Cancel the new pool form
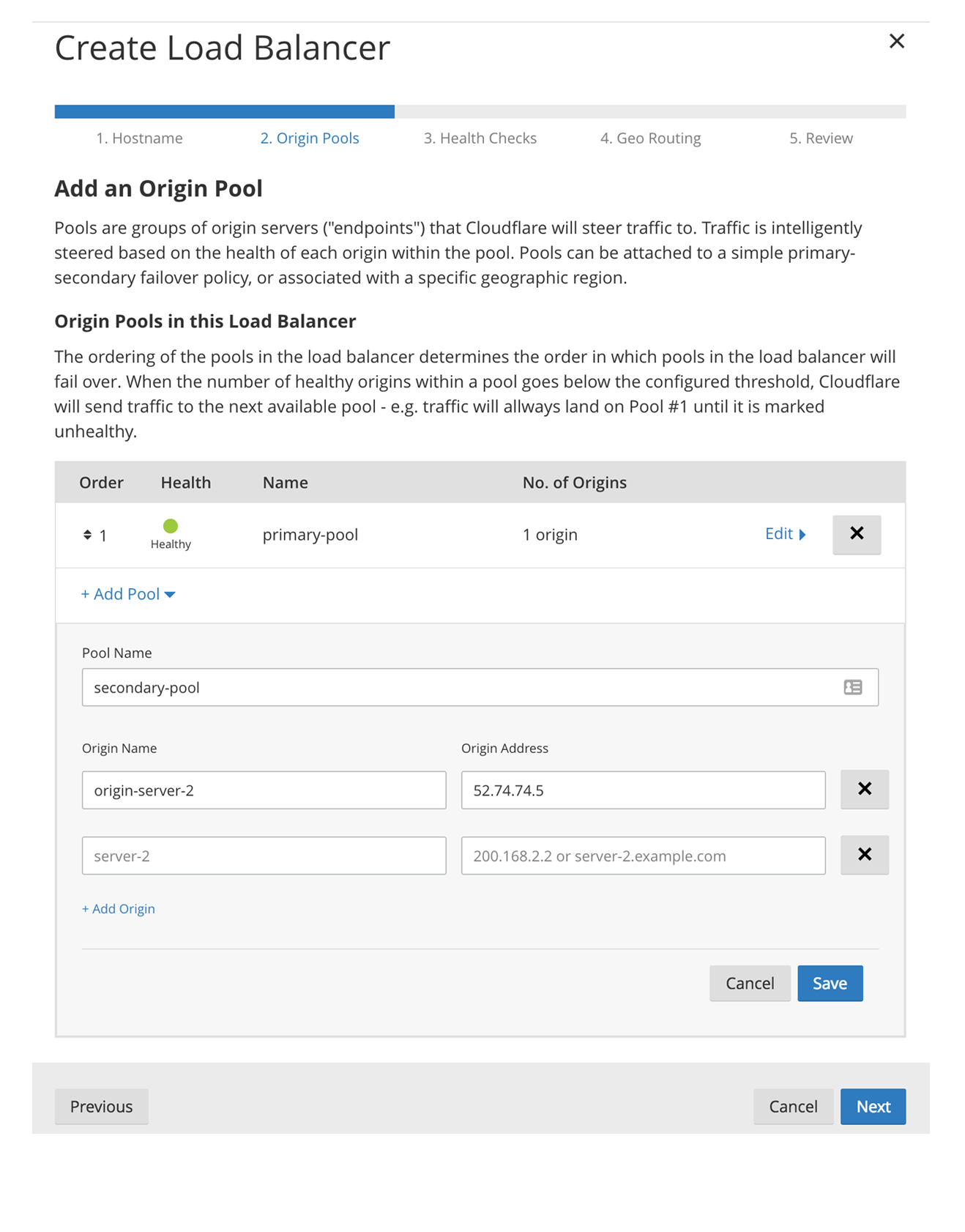Screen dimensions: 965x1232 pyautogui.click(x=749, y=983)
